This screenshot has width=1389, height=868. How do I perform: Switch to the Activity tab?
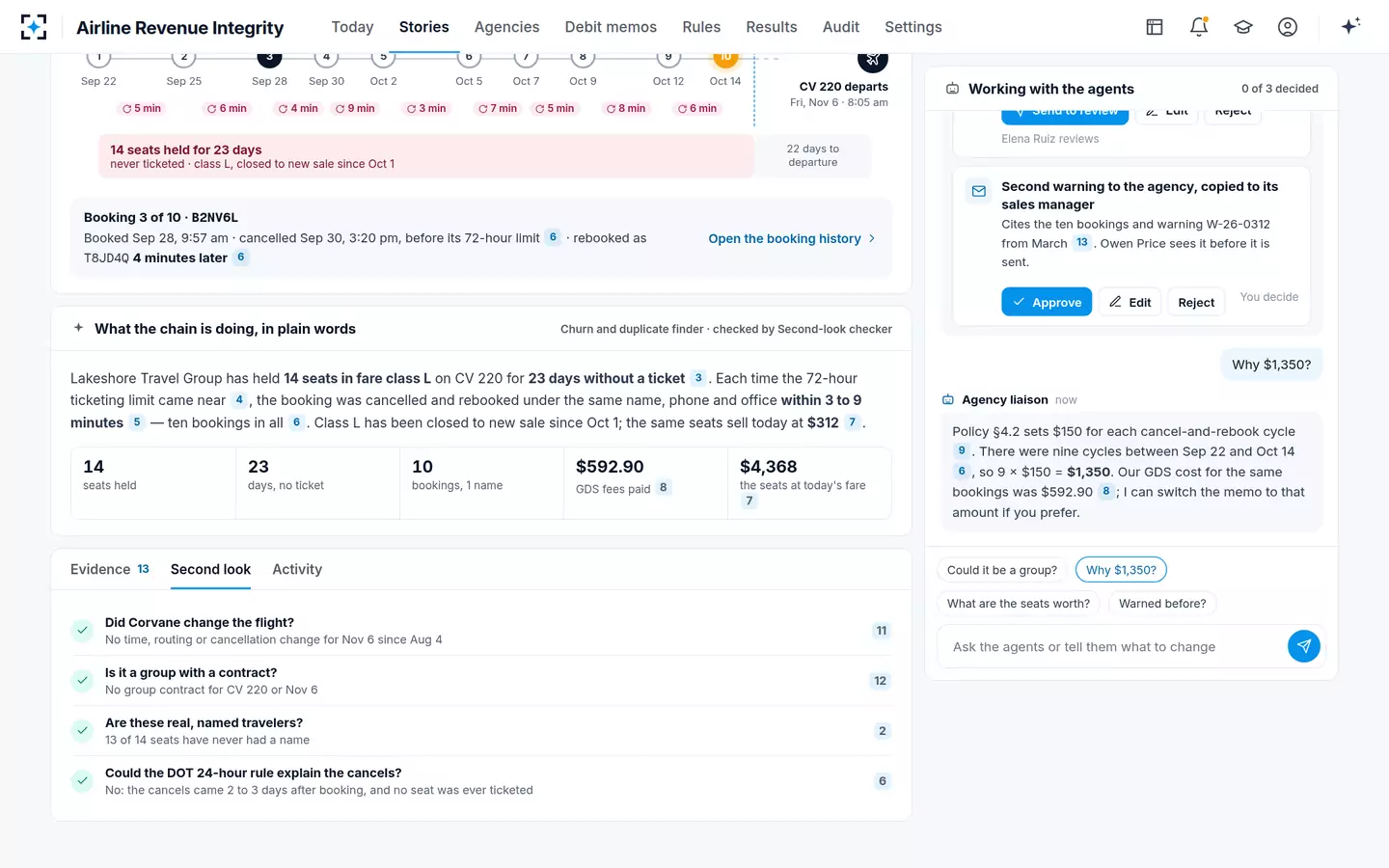[297, 569]
